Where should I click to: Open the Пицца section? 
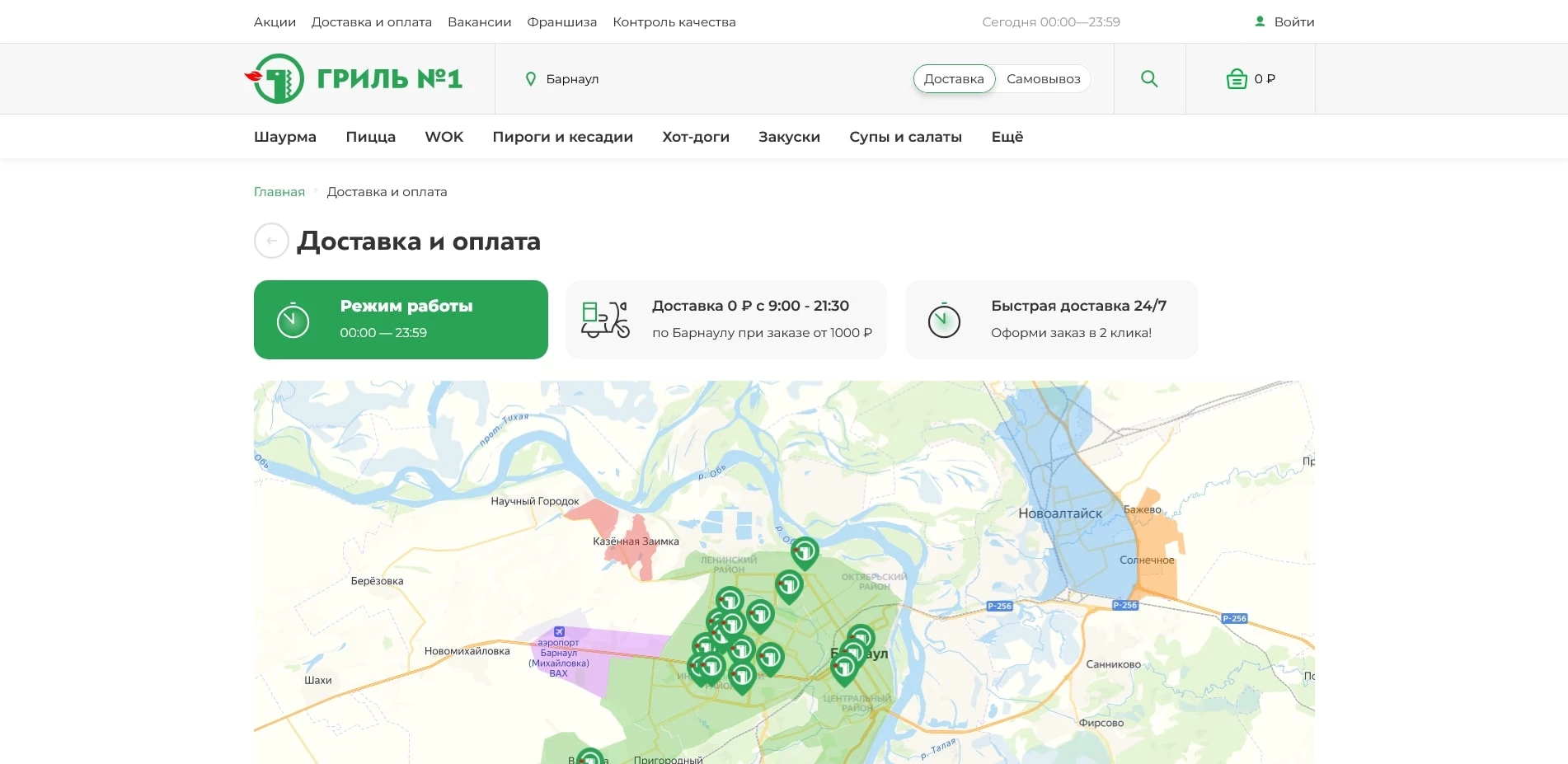click(369, 137)
